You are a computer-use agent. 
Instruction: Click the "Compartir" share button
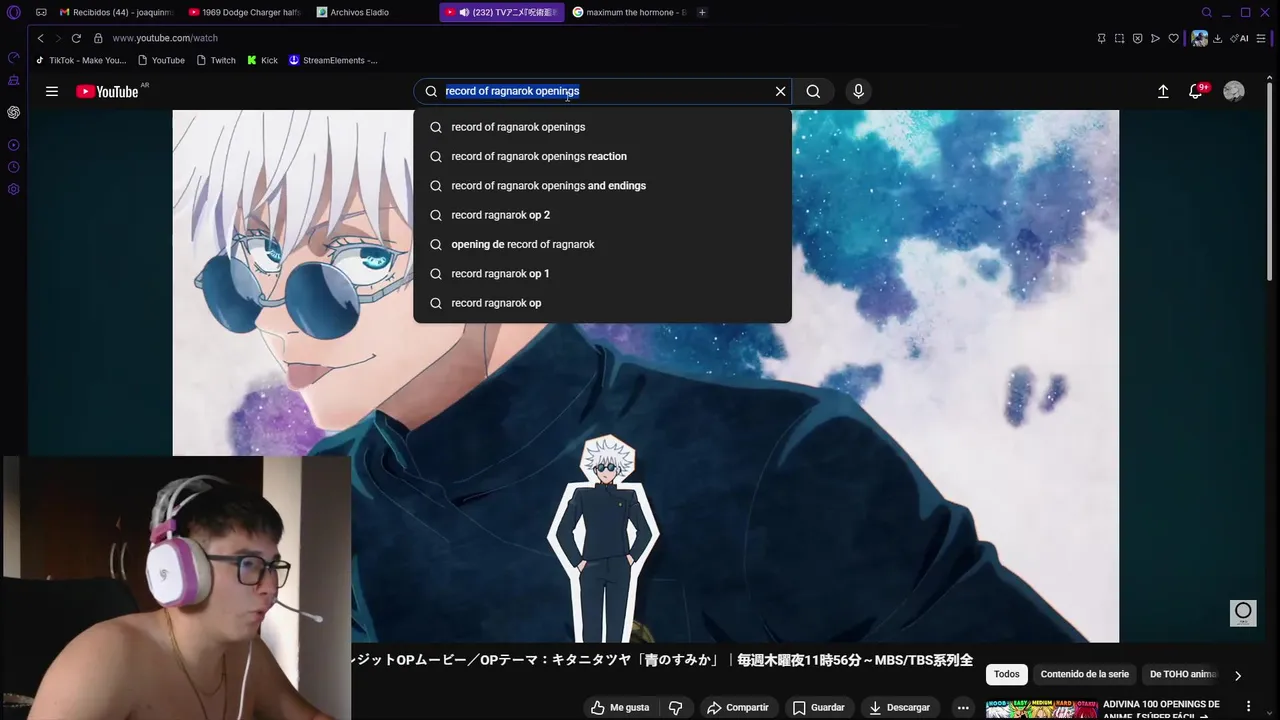point(738,707)
